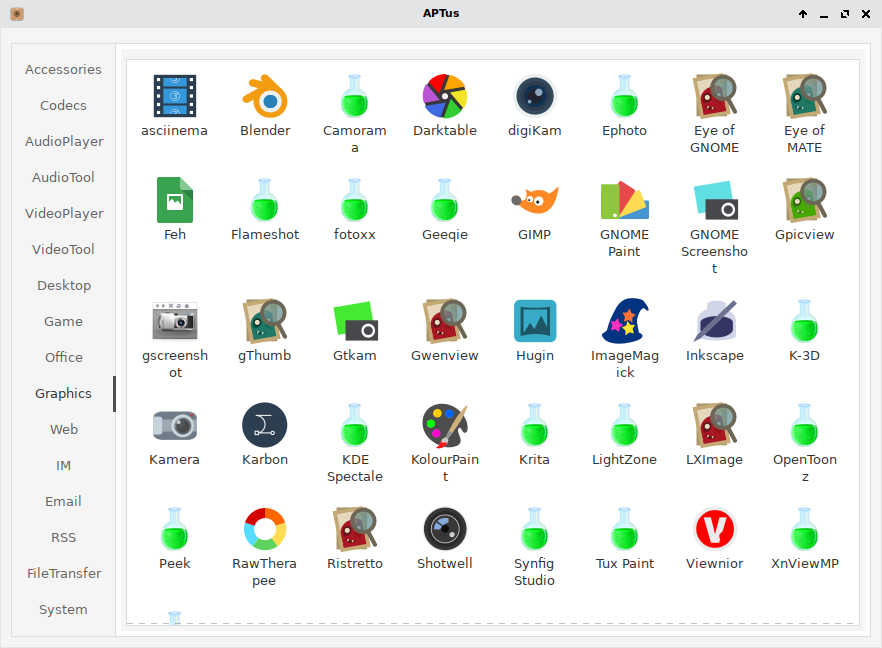
Task: Select the red Viewnior icon
Action: (x=714, y=529)
